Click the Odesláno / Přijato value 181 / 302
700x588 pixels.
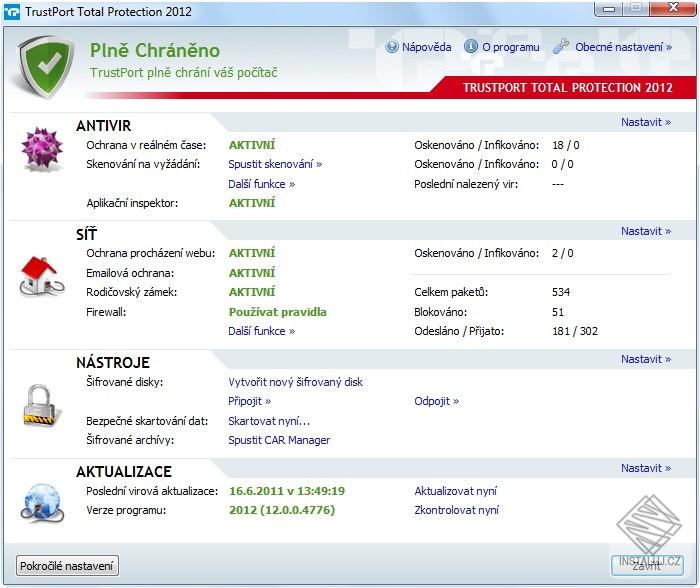tap(575, 331)
